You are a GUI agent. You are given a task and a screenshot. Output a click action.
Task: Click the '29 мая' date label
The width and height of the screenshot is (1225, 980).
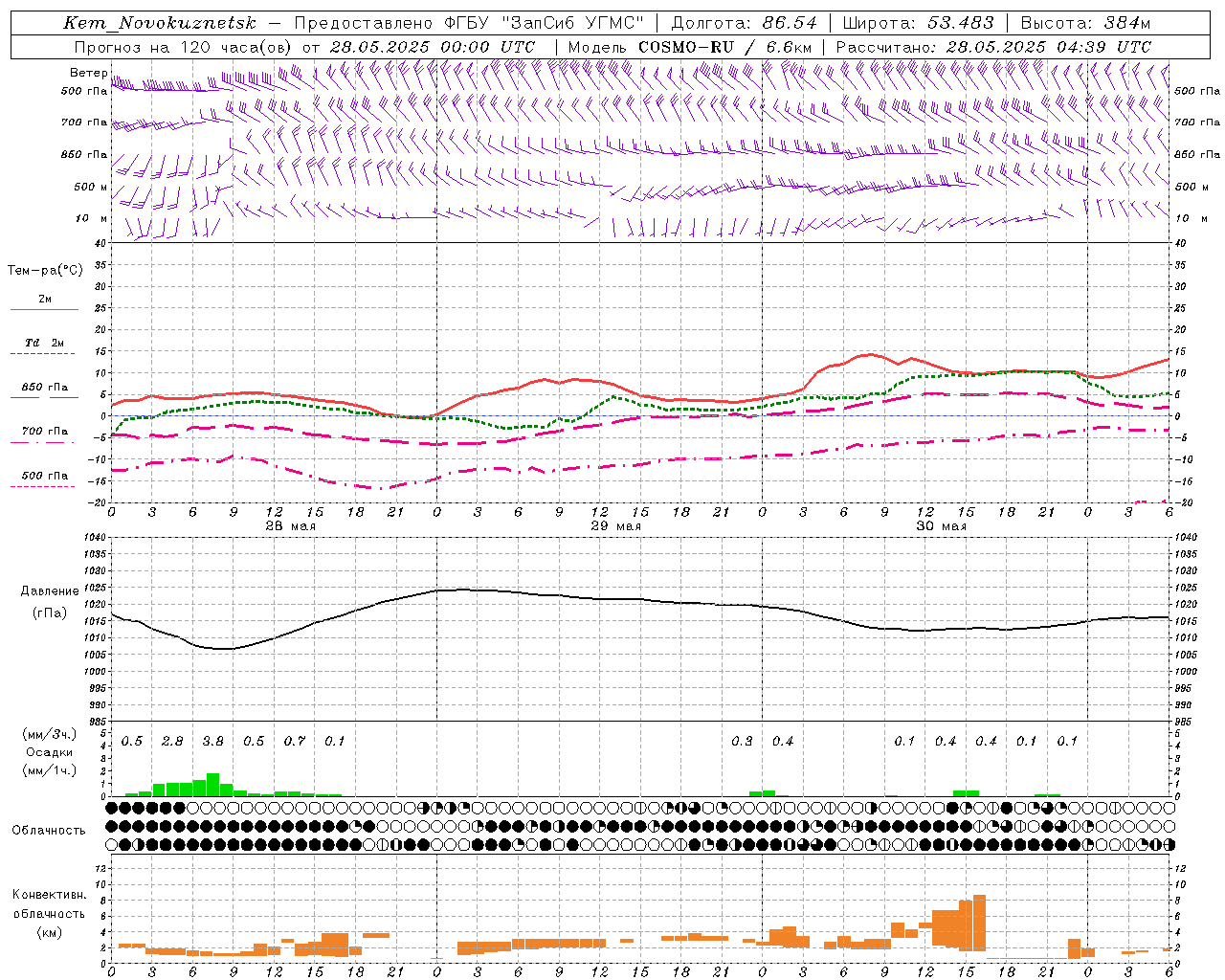click(615, 526)
